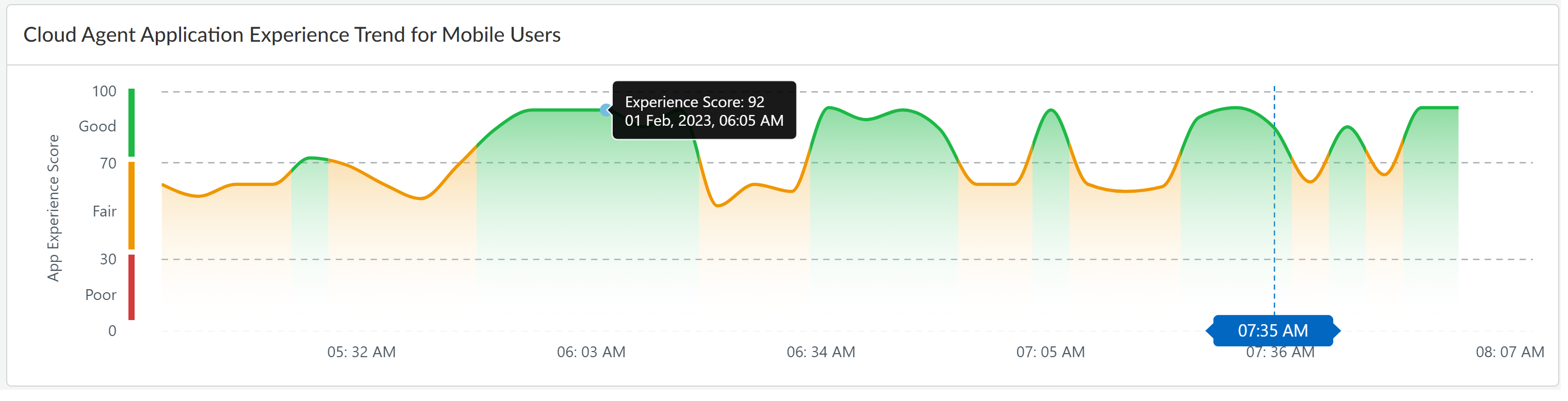Click the Fair label on the y-axis

104,212
